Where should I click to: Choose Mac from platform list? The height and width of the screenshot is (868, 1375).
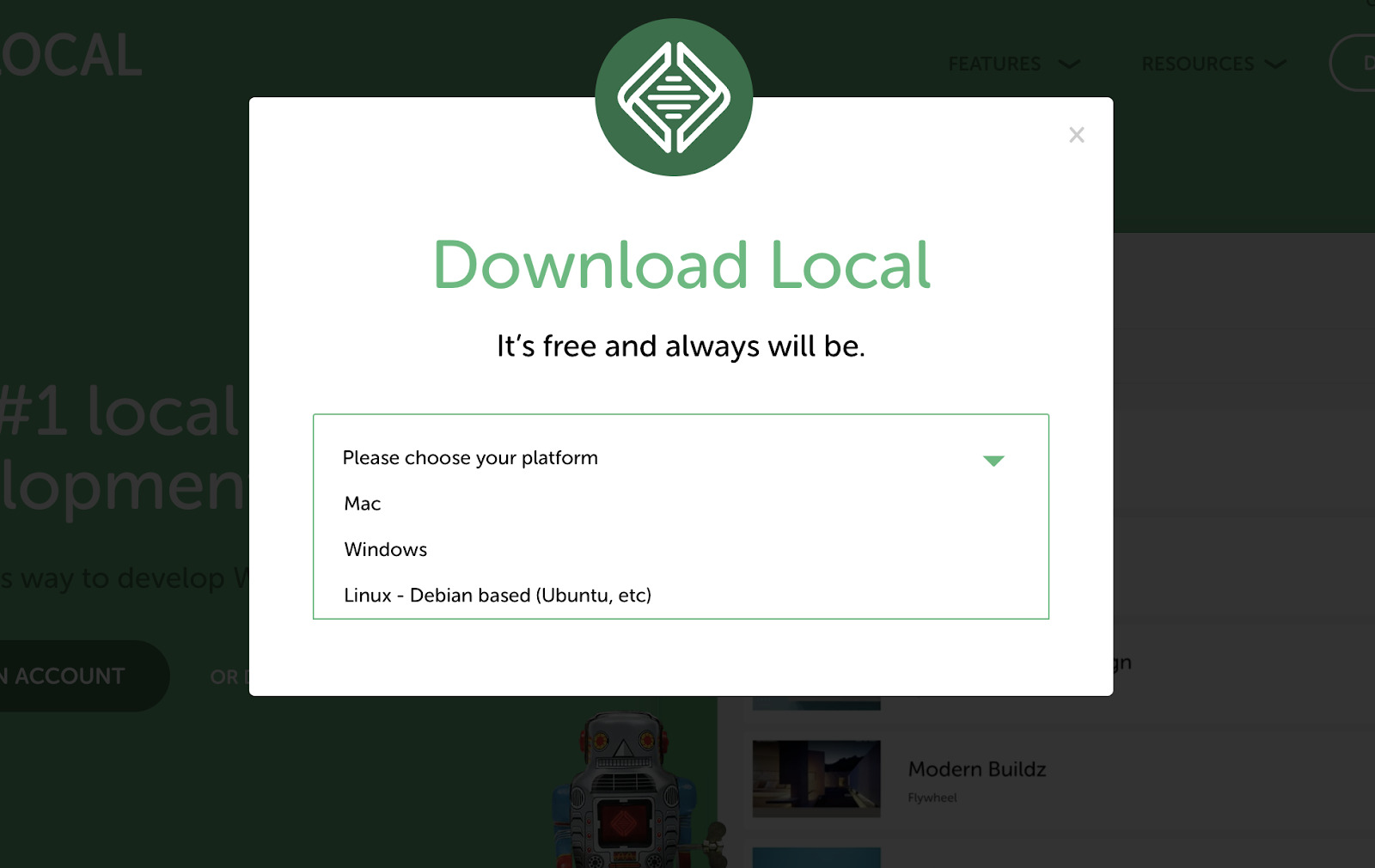coord(362,504)
